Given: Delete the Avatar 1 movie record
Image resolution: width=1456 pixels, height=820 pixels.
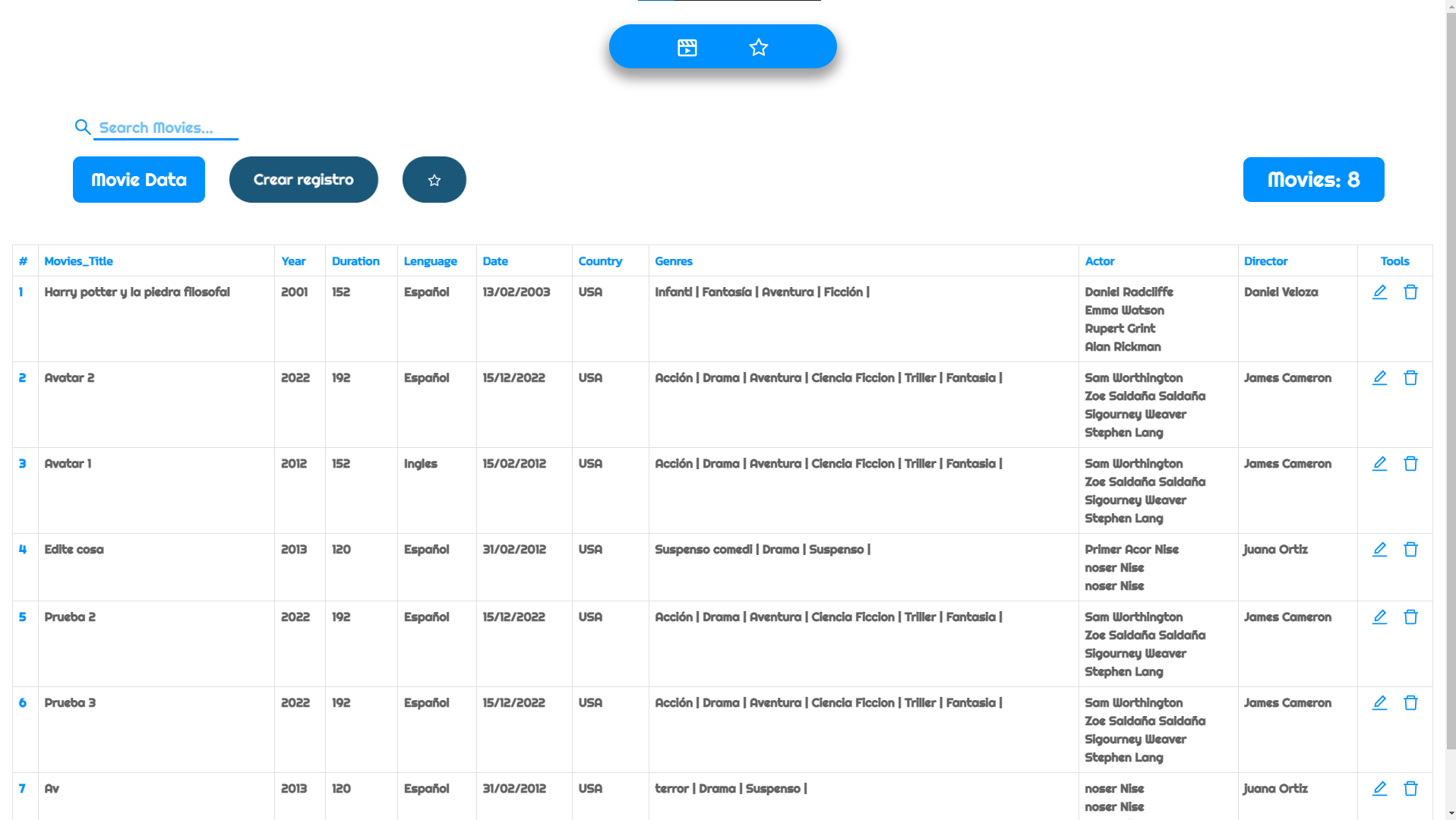Looking at the screenshot, I should coord(1410,464).
